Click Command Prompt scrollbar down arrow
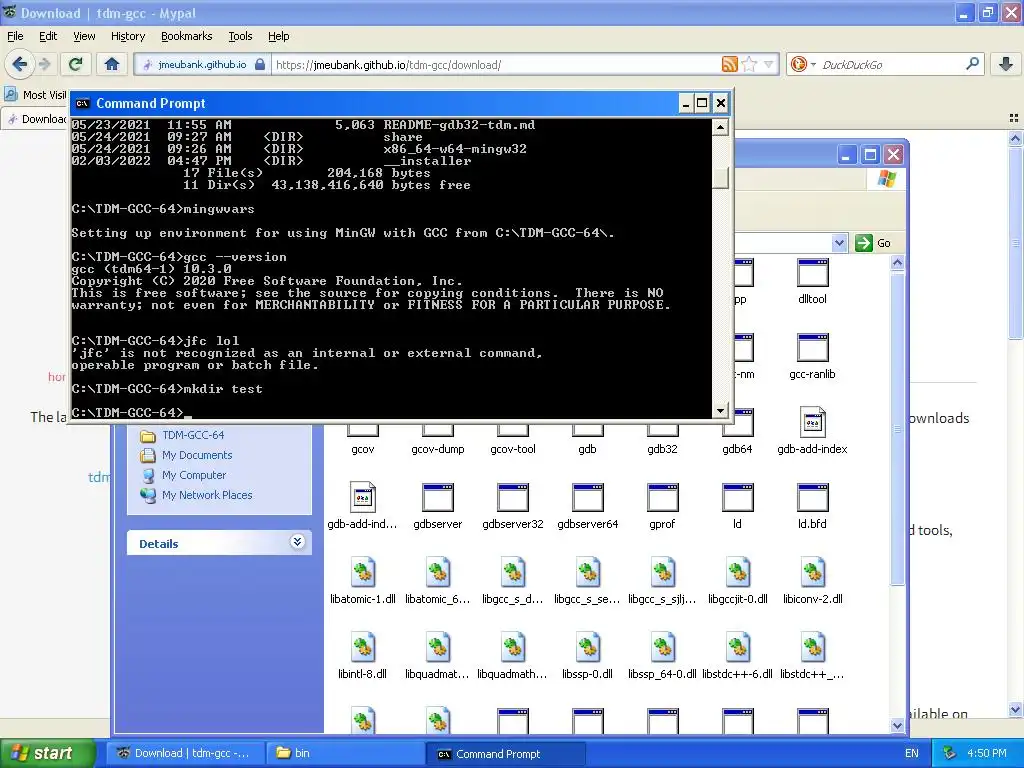Screen dimensions: 1024x768 (720, 411)
